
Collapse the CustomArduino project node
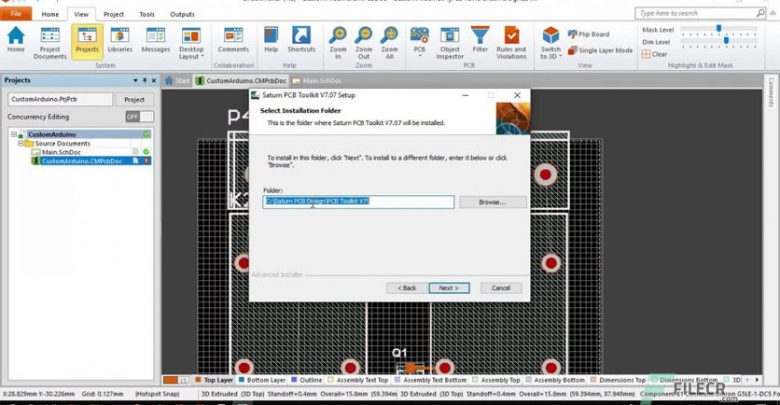coord(14,134)
